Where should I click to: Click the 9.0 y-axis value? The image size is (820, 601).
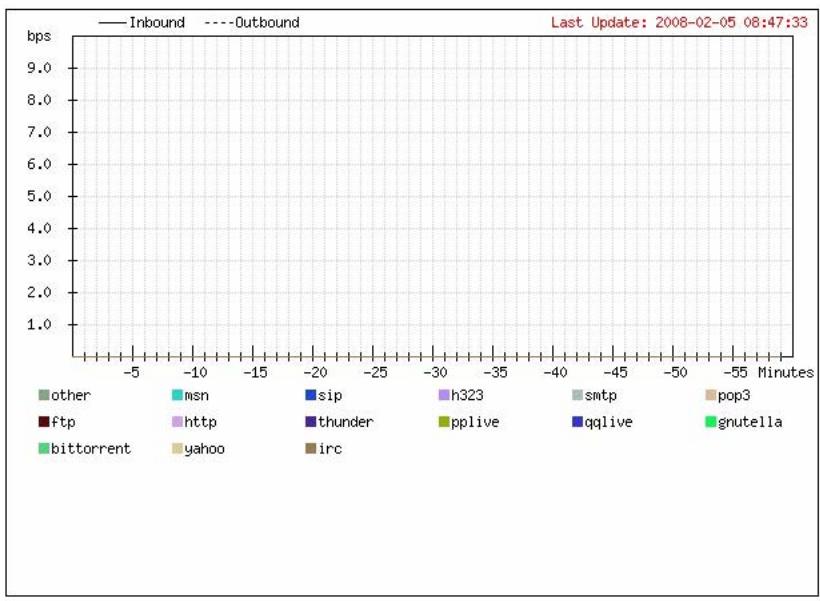[39, 68]
